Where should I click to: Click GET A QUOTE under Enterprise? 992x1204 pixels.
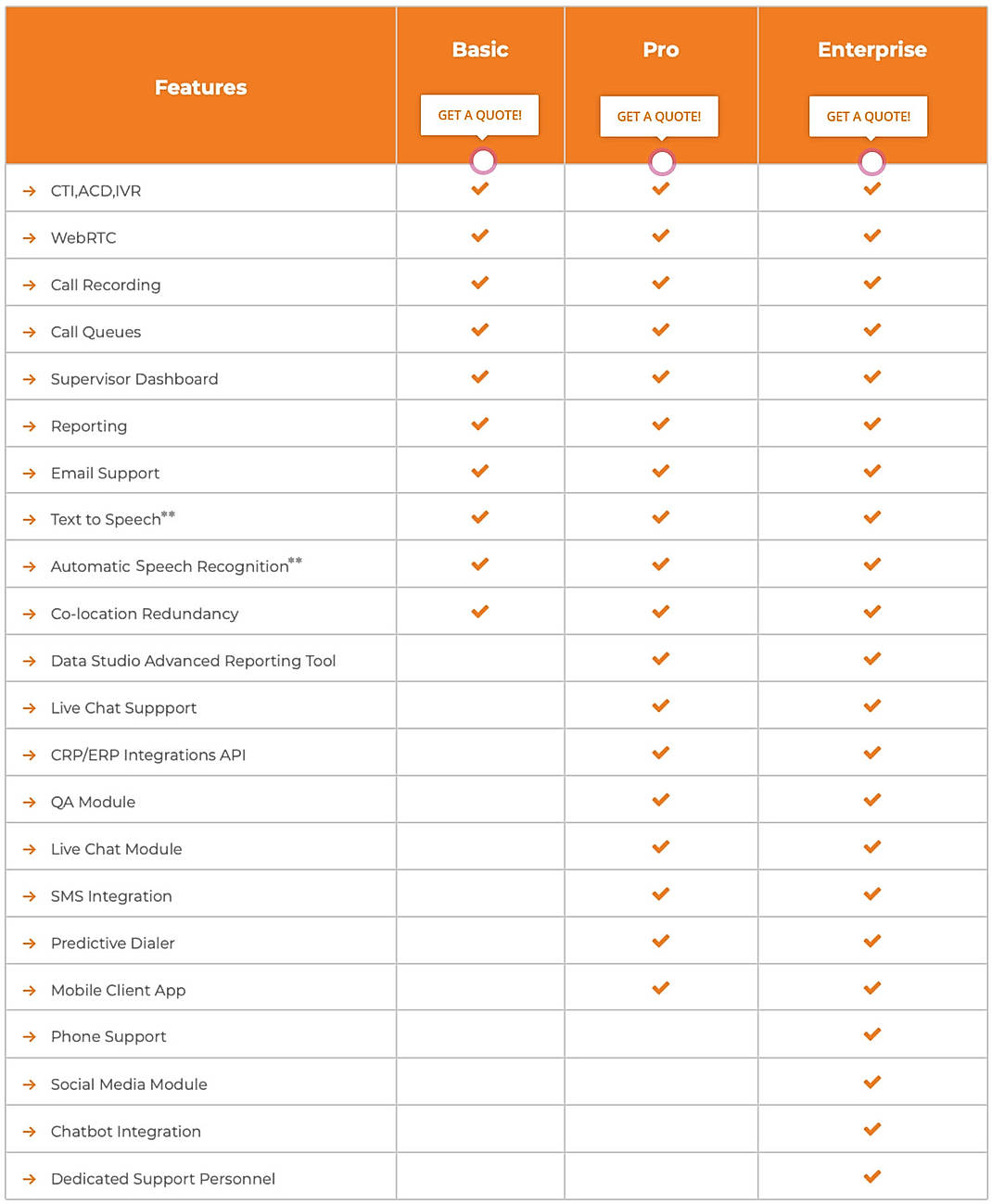pos(869,116)
